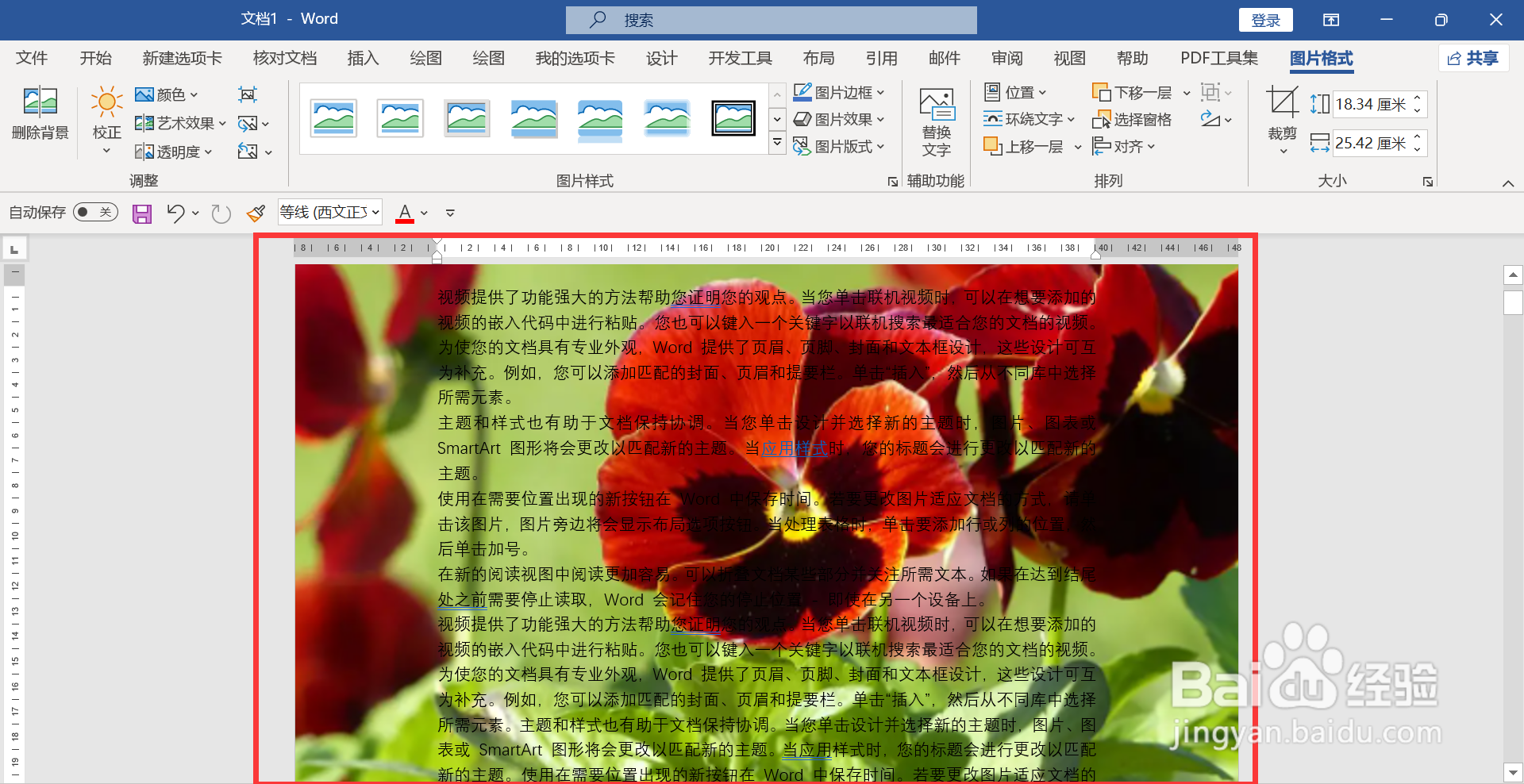Click the Sign in (登录) button
The width and height of the screenshot is (1524, 784).
(x=1266, y=20)
